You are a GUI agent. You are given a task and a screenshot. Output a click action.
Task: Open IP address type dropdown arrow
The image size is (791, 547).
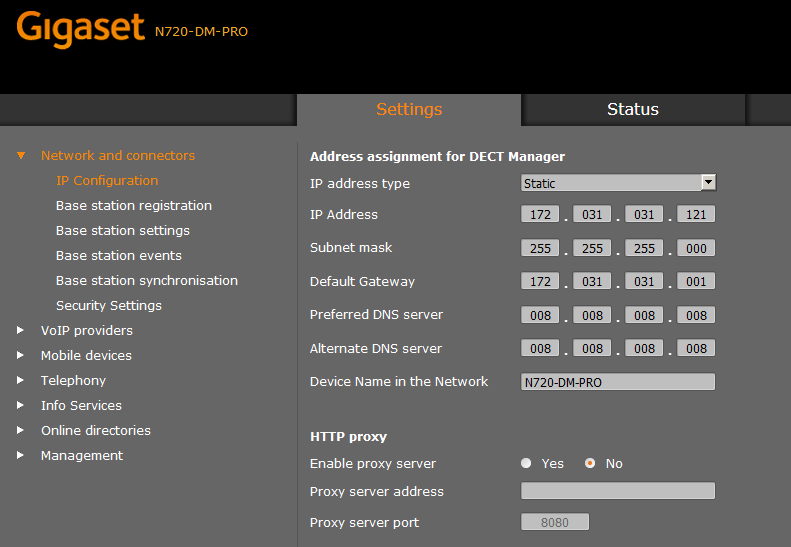tap(708, 182)
